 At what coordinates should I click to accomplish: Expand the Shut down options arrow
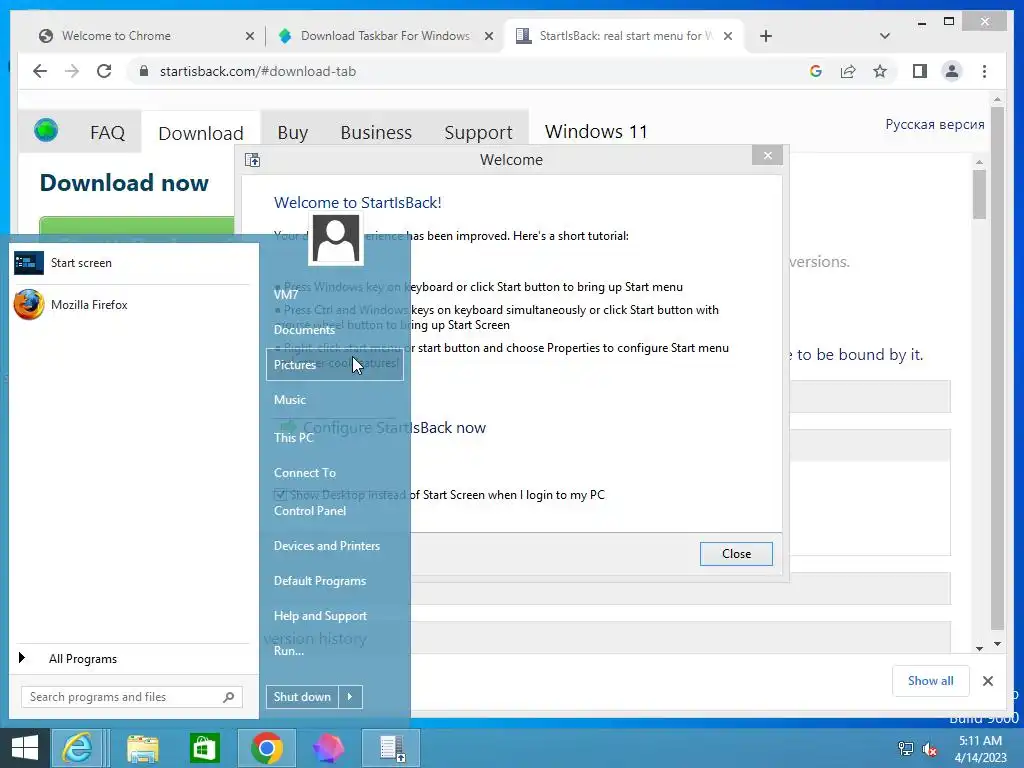click(x=350, y=697)
